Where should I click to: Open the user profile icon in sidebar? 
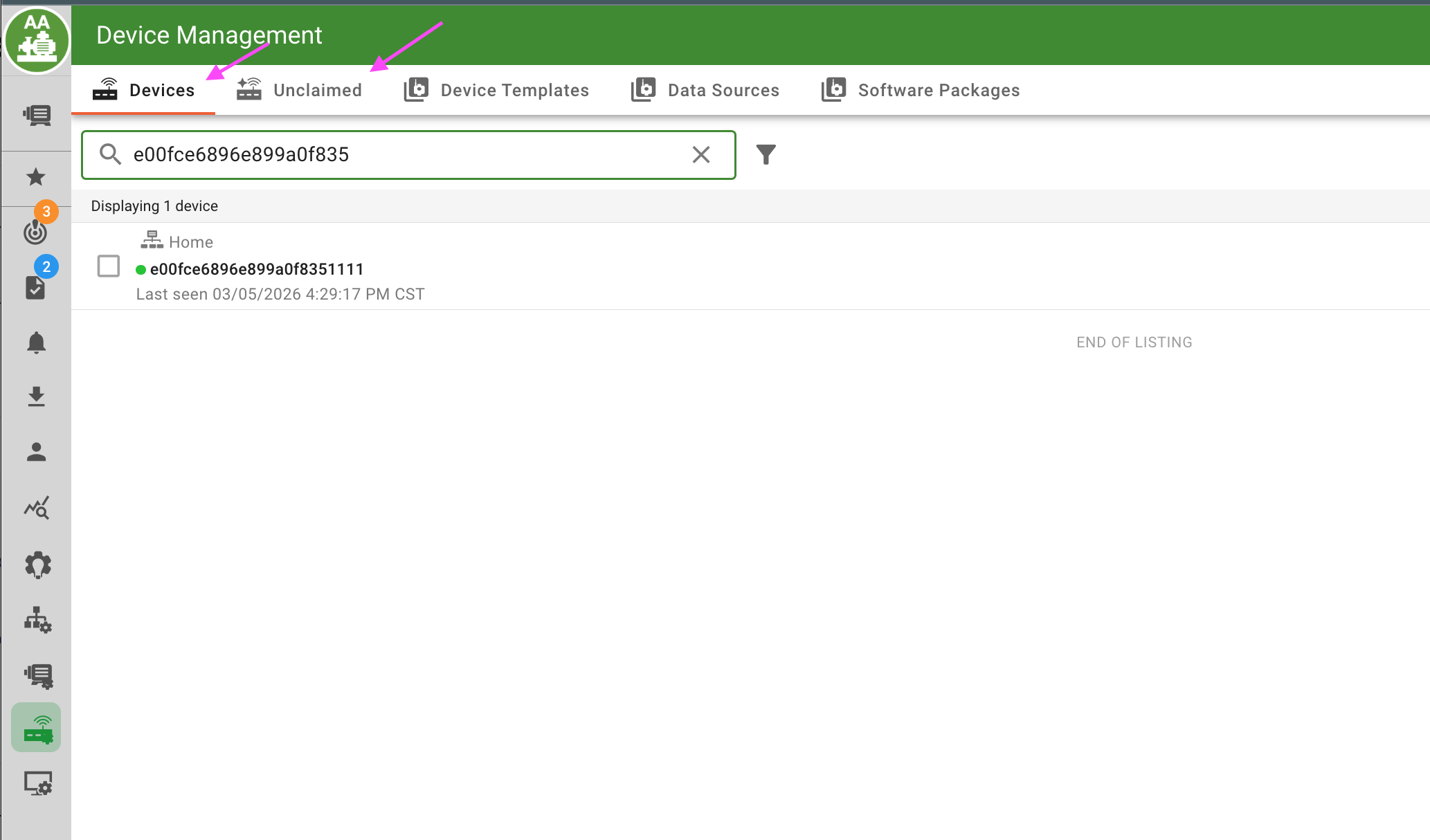(36, 452)
